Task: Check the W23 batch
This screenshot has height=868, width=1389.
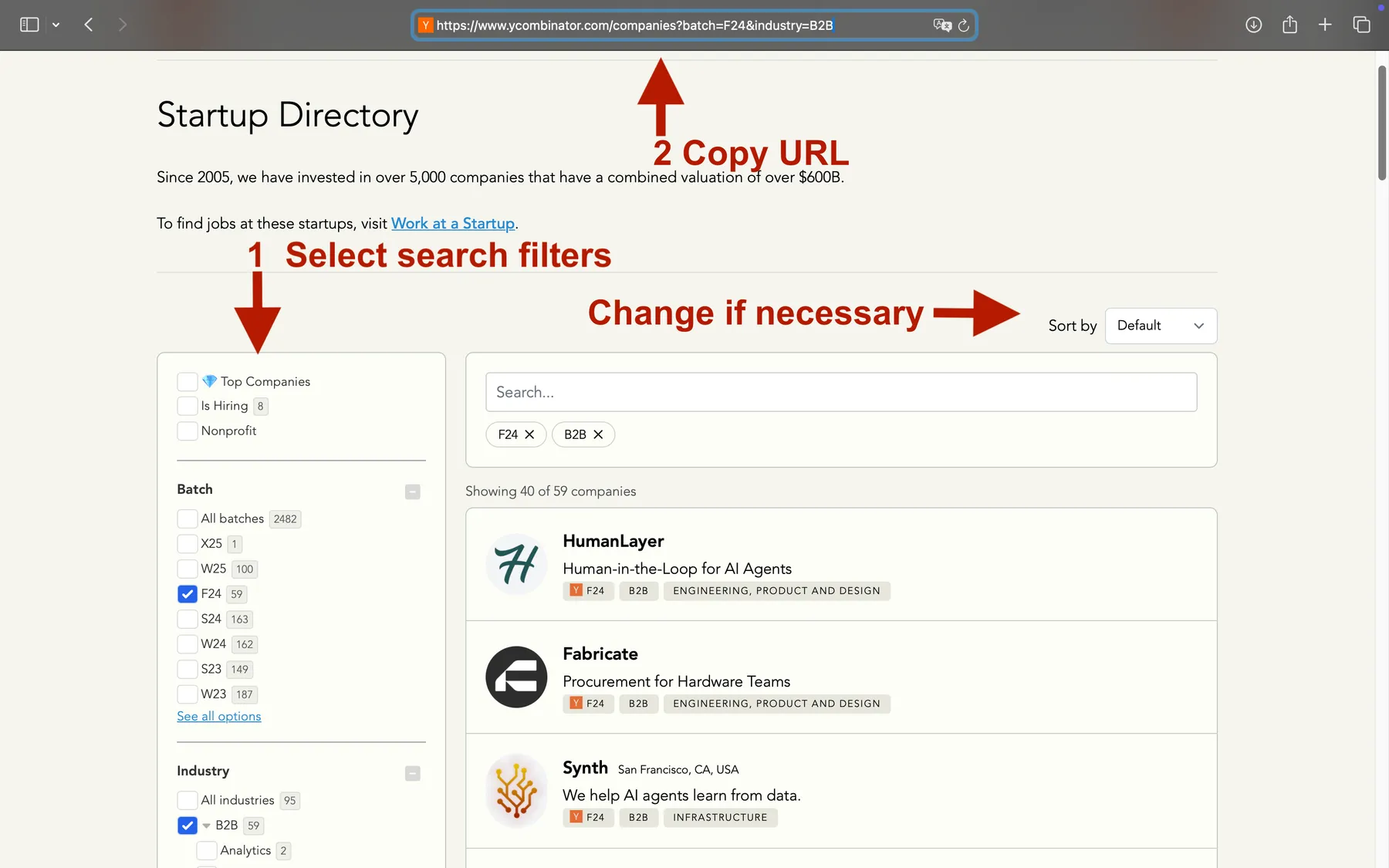Action: [x=187, y=694]
